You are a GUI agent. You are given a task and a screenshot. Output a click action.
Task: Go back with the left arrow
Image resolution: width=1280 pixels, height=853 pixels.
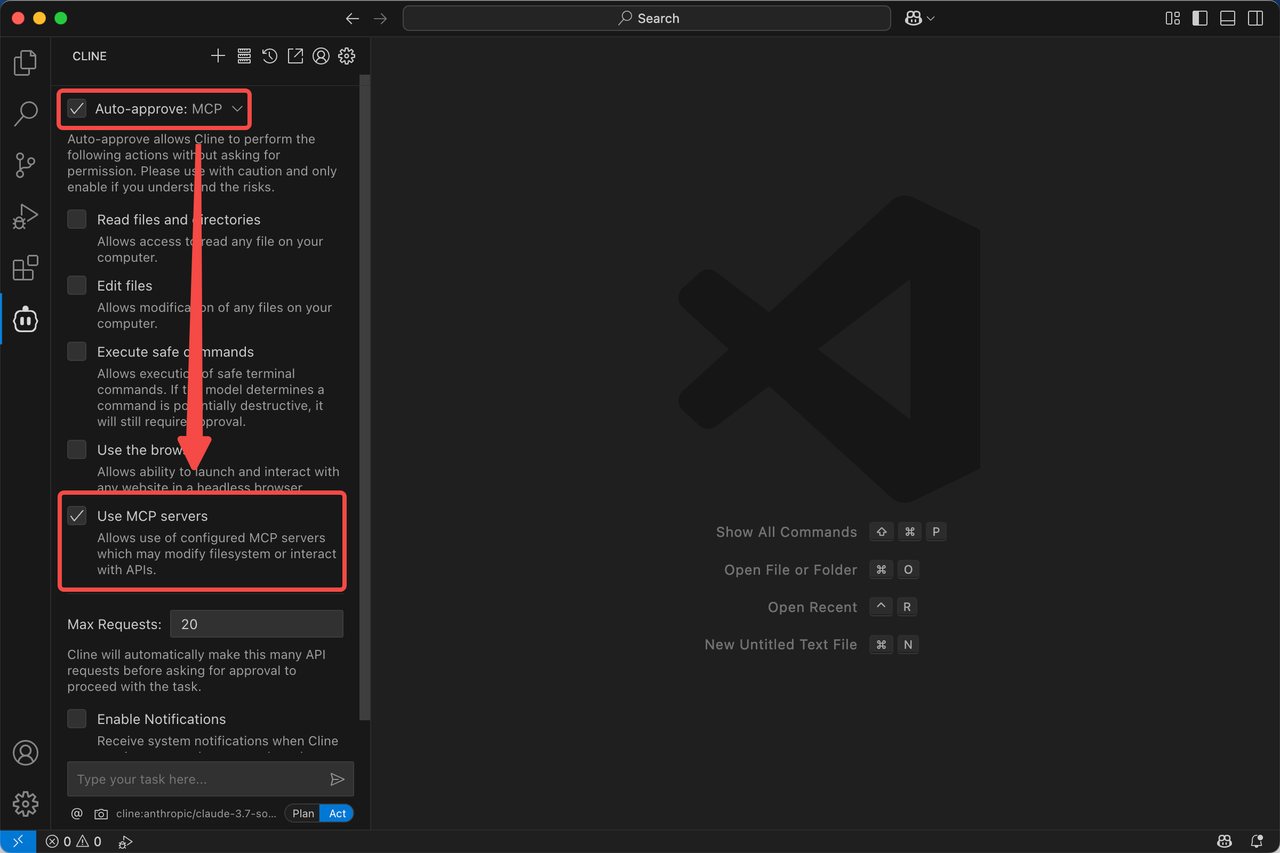[352, 18]
